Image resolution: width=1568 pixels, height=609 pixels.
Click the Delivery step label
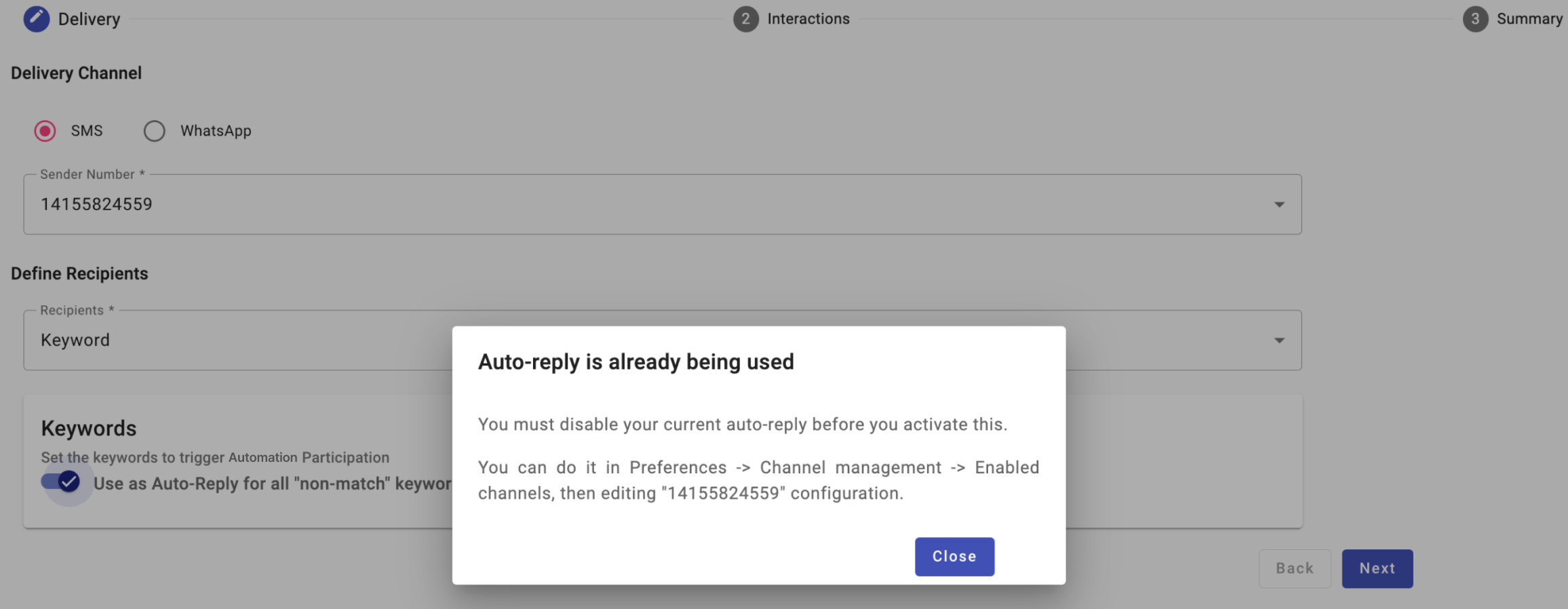coord(89,19)
